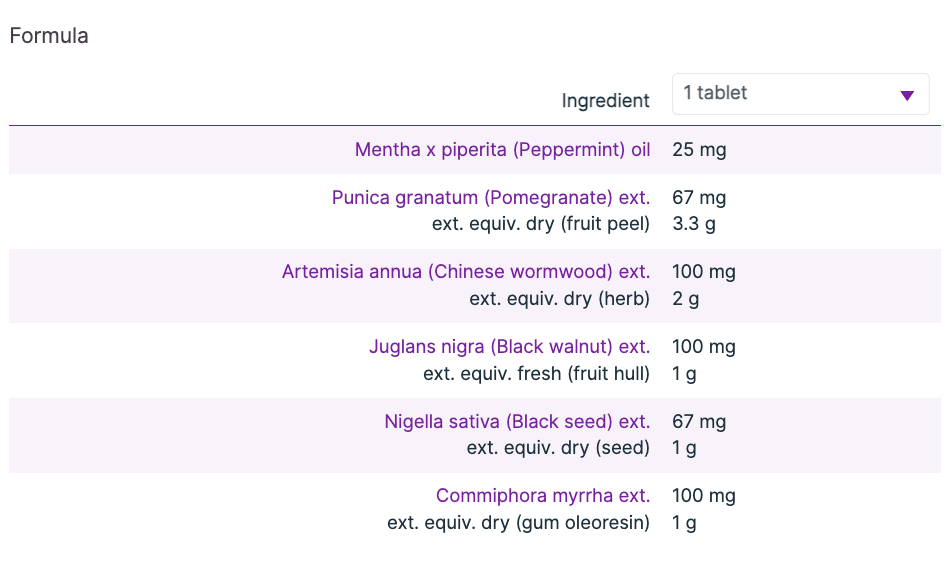Click the Formula section heading

pos(49,36)
